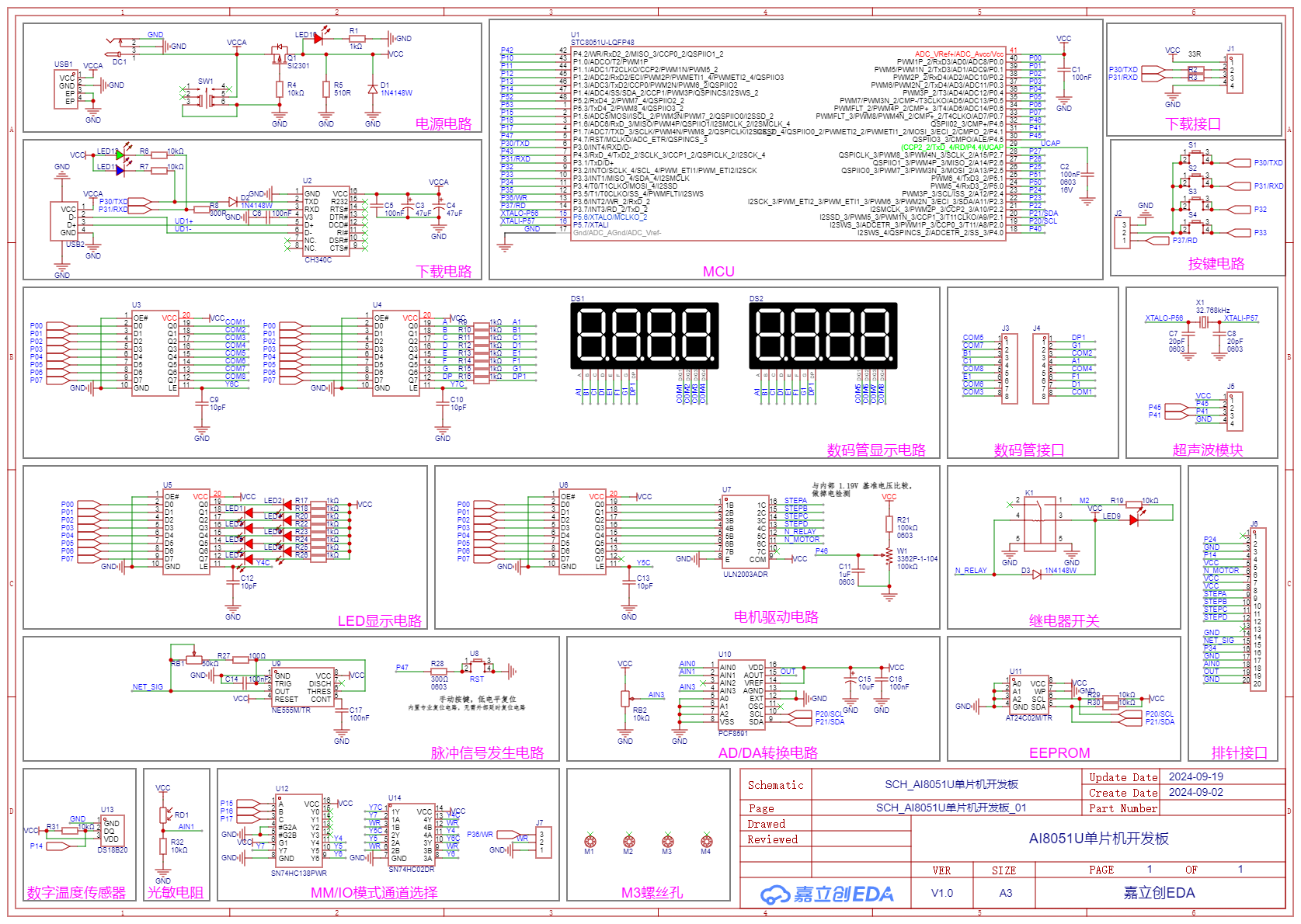1301x924 pixels.
Task: Click the MCU section title
Action: (718, 271)
